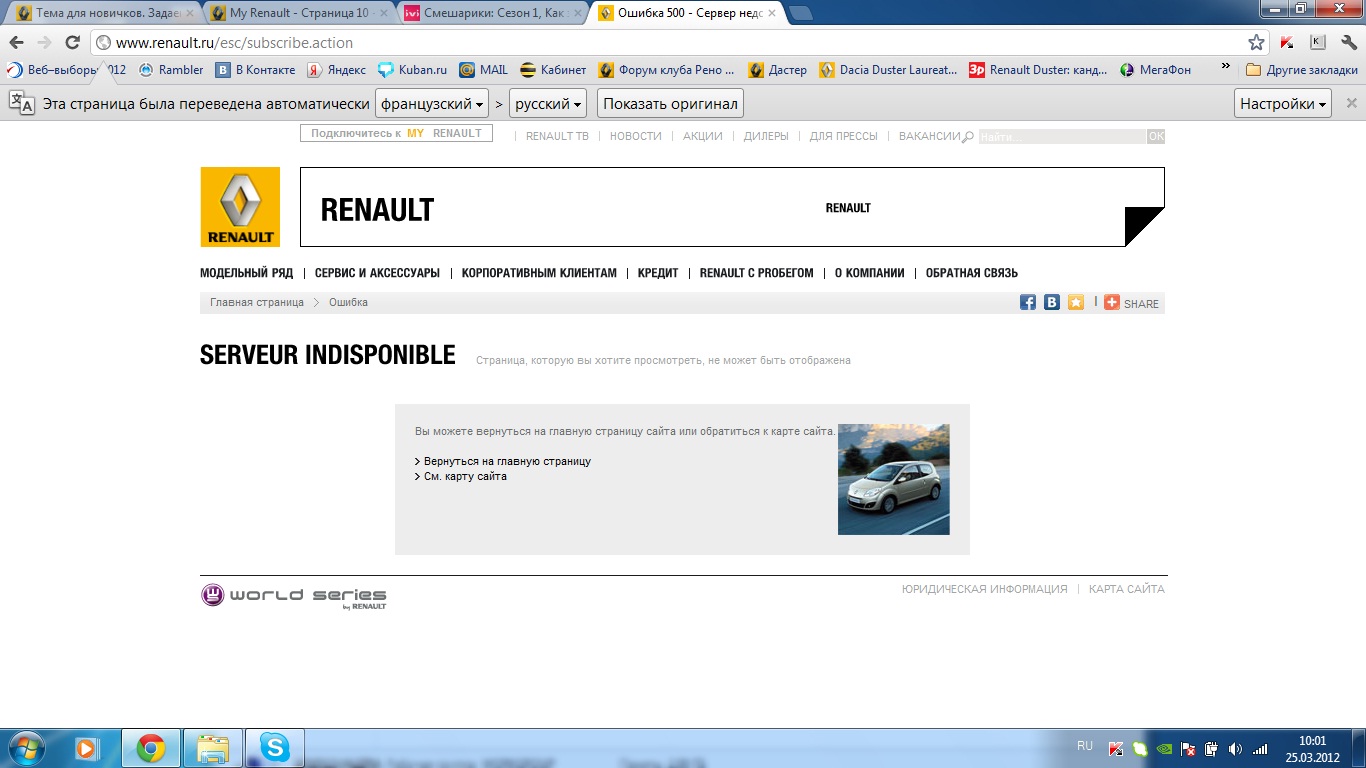Open RENAULT ТВ top link
1366x768 pixels.
558,137
